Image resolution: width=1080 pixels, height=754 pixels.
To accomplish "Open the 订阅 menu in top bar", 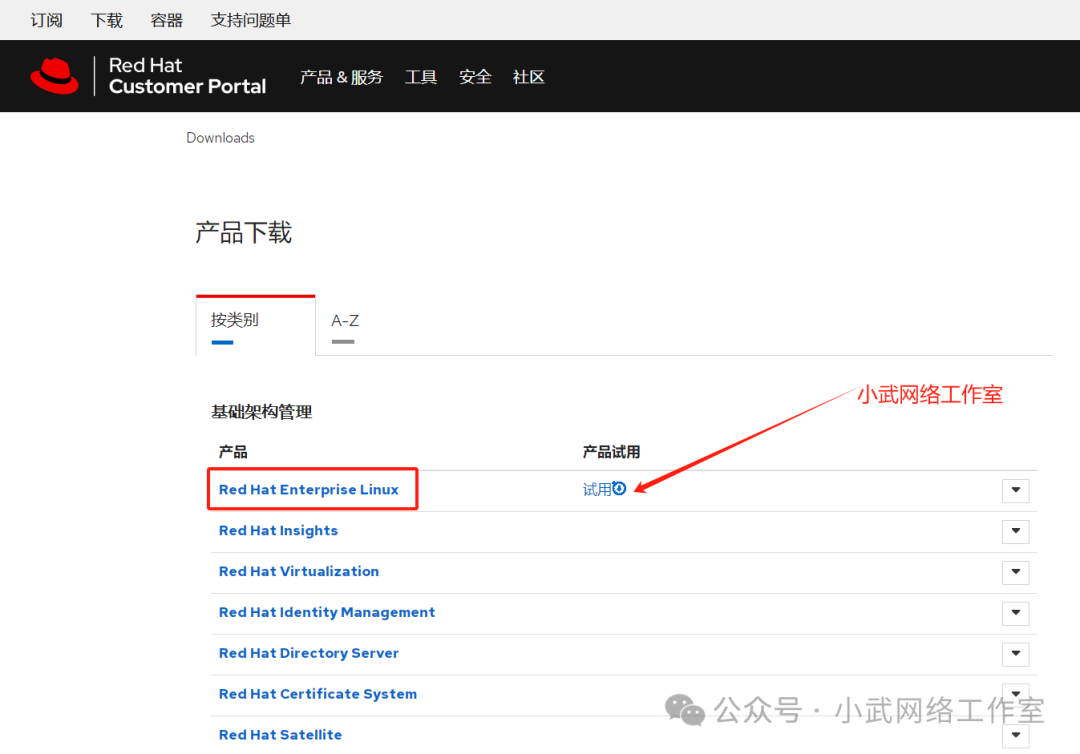I will point(46,20).
